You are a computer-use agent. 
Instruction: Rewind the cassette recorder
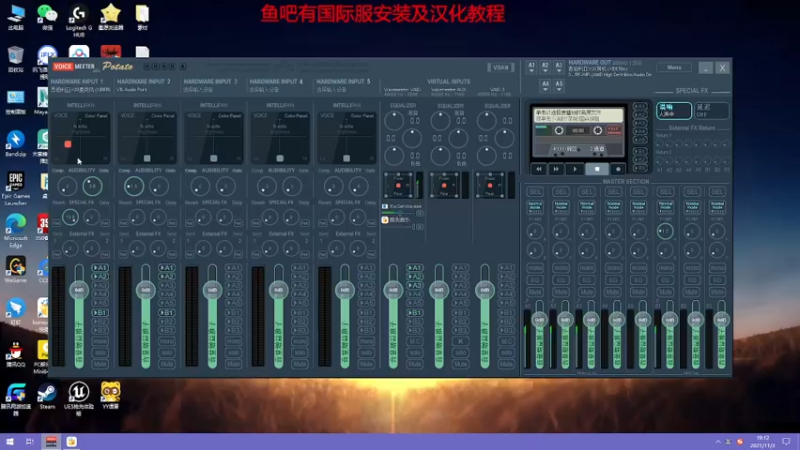click(539, 169)
